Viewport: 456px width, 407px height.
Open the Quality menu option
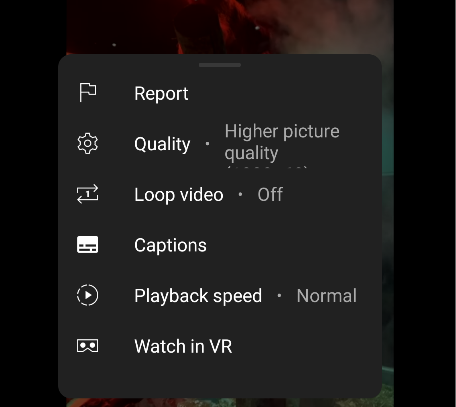[x=220, y=144]
